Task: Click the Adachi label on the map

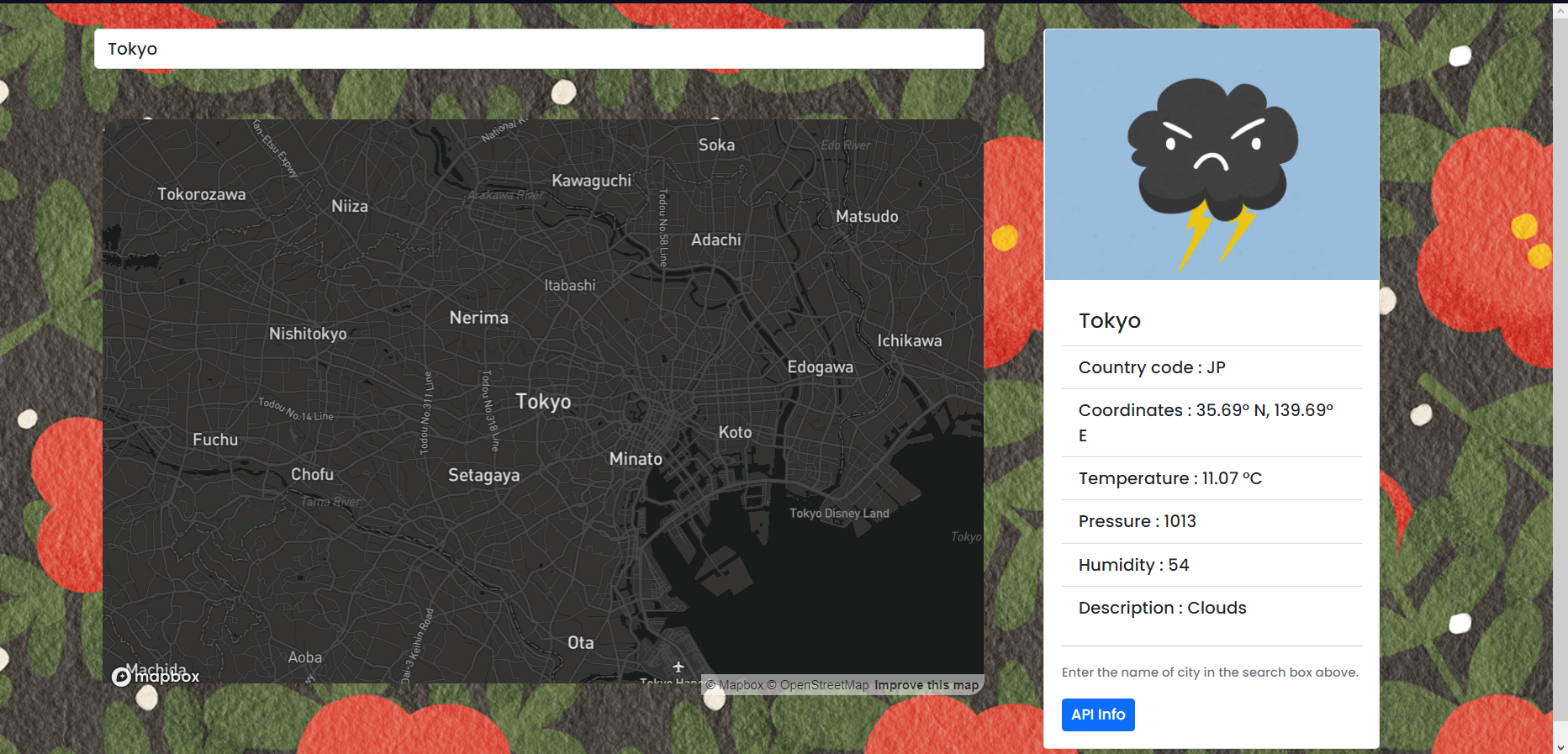Action: pyautogui.click(x=715, y=240)
